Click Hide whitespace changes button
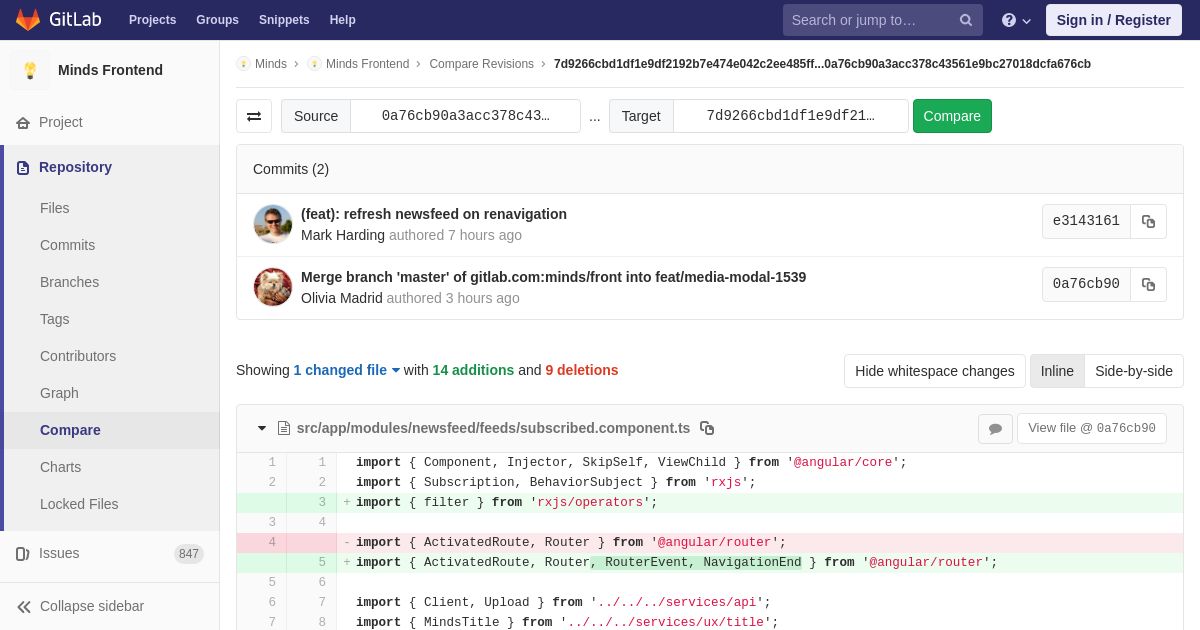The width and height of the screenshot is (1200, 630). (x=935, y=371)
